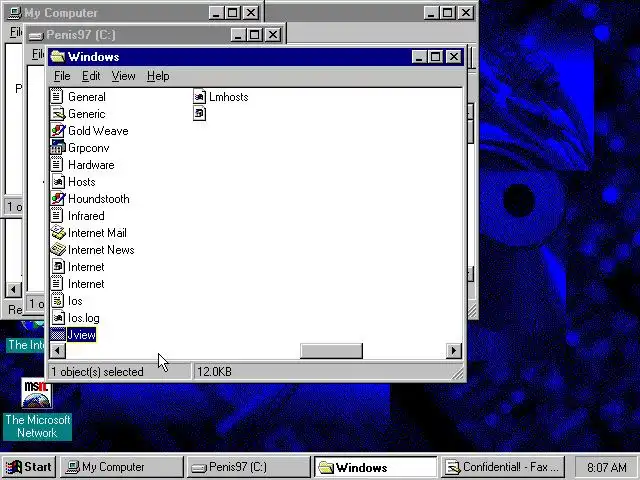Switch to My Computer taskbar button

[x=122, y=467]
